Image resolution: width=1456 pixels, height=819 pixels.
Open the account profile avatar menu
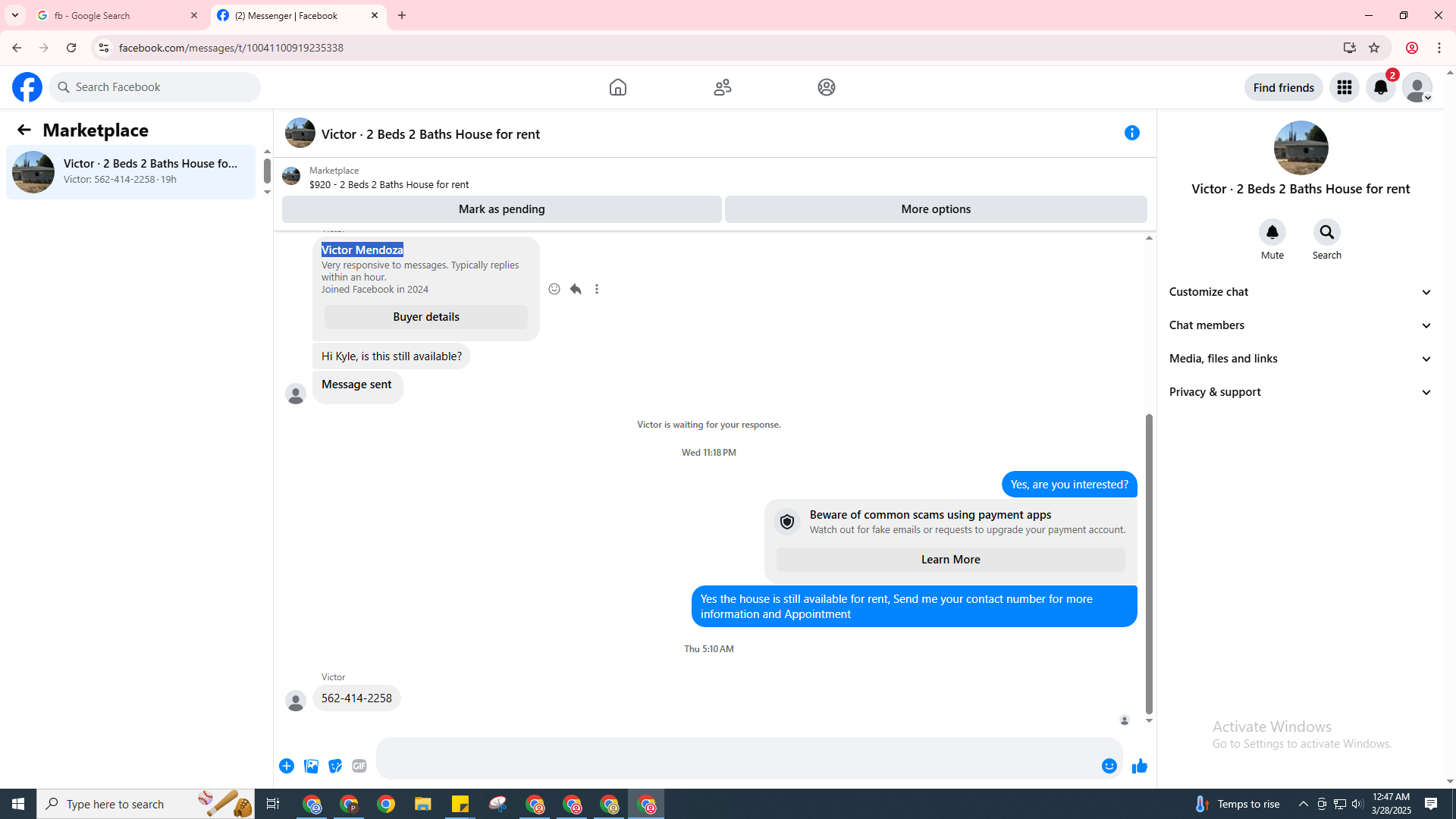(x=1417, y=87)
